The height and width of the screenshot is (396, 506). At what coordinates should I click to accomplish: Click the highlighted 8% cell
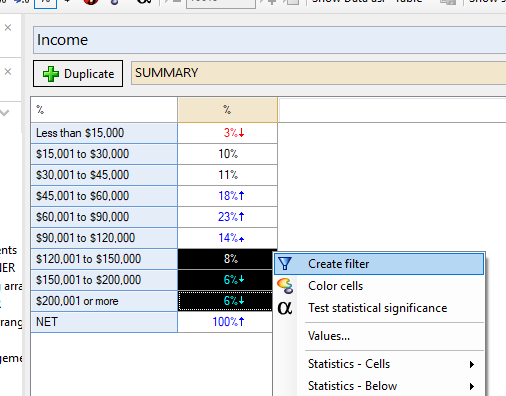(x=225, y=259)
